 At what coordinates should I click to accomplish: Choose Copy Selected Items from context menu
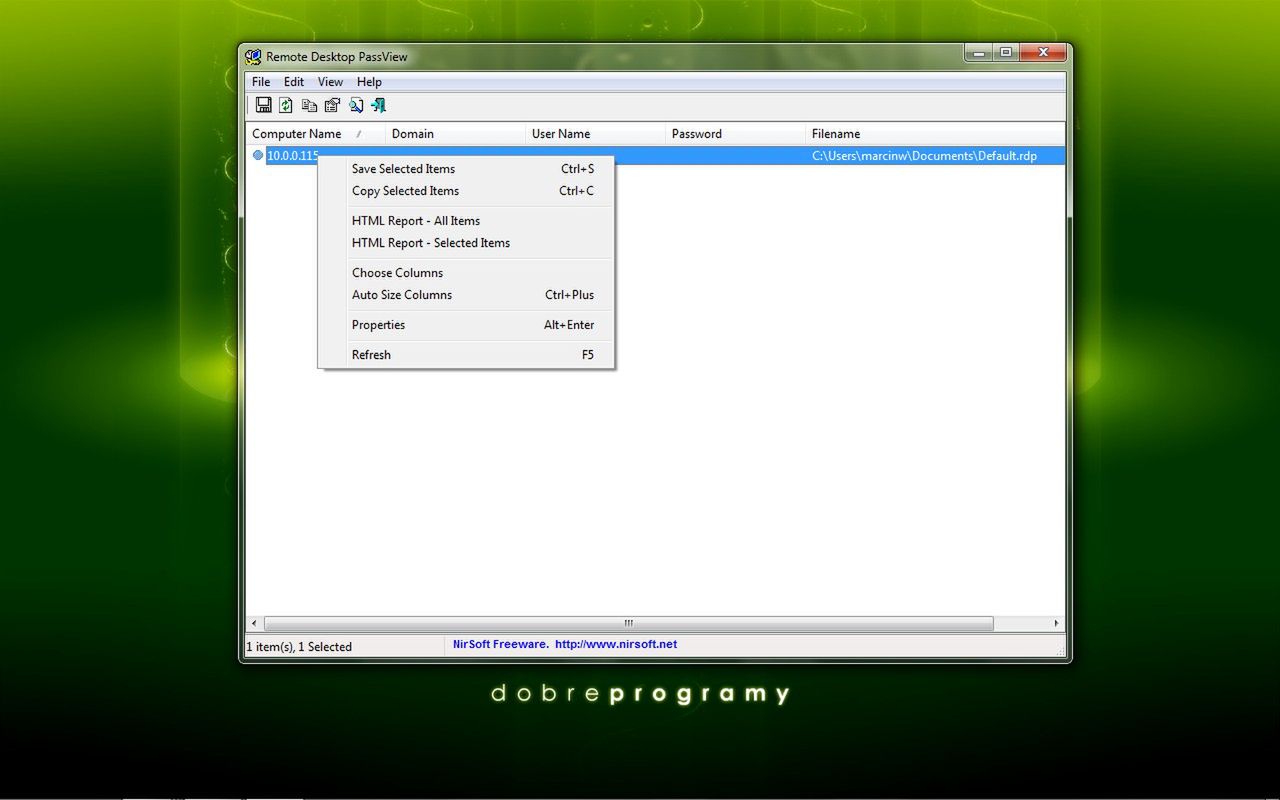pos(466,191)
